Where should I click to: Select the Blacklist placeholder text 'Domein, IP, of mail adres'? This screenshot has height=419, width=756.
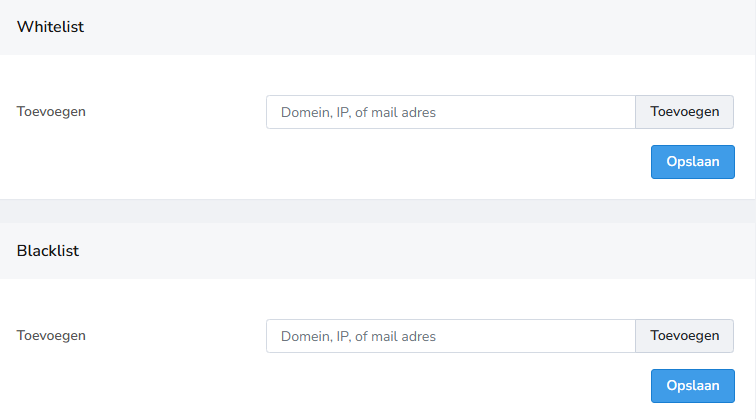358,336
